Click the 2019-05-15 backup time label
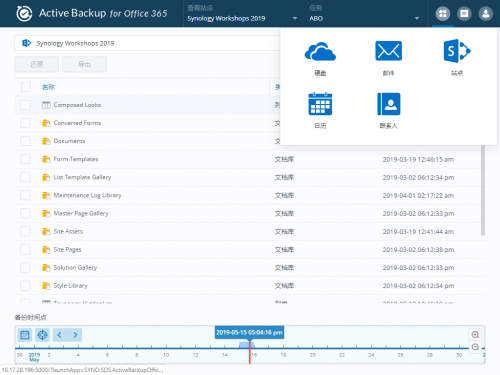 point(249,332)
